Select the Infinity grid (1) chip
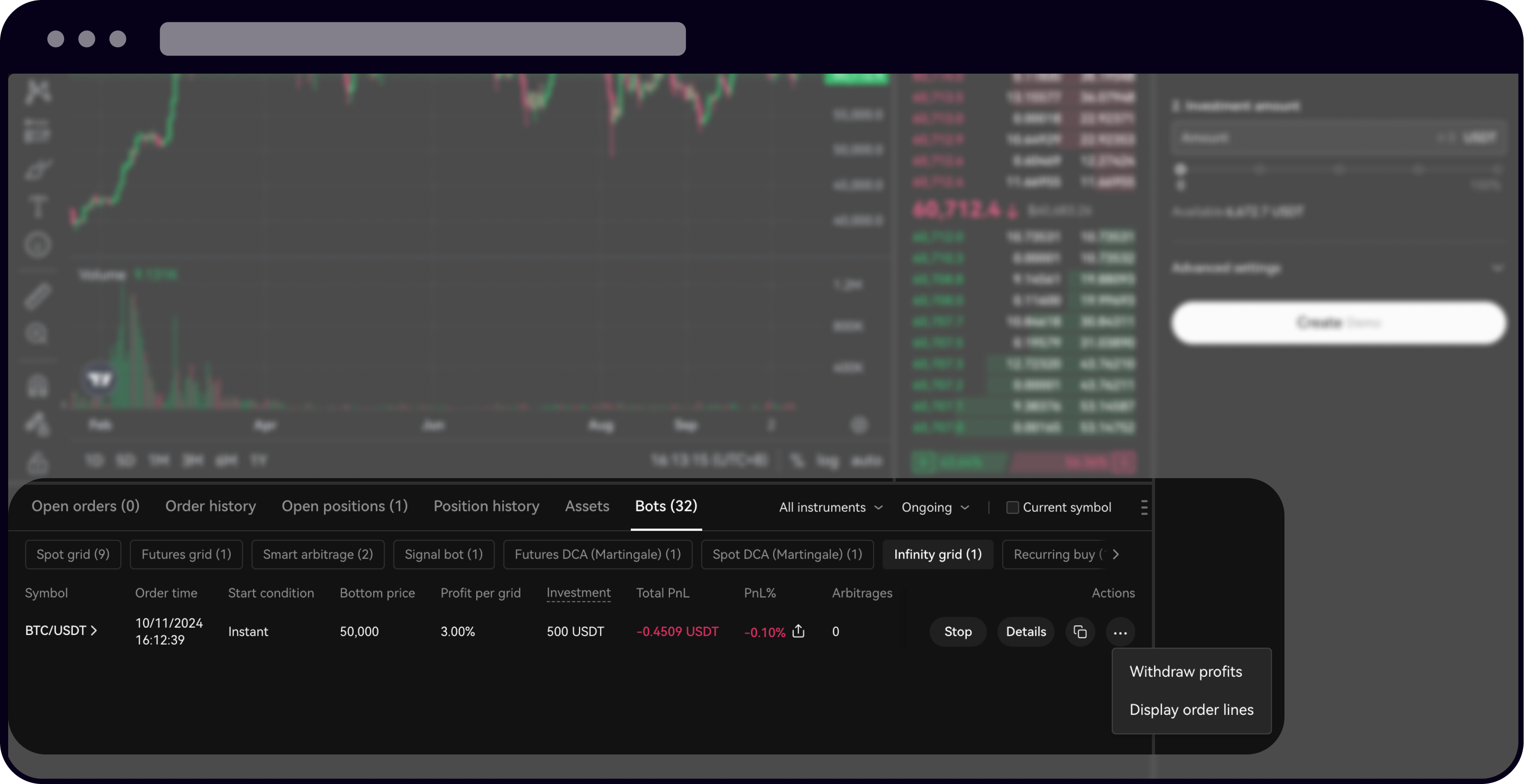This screenshot has height=784, width=1524. (938, 554)
